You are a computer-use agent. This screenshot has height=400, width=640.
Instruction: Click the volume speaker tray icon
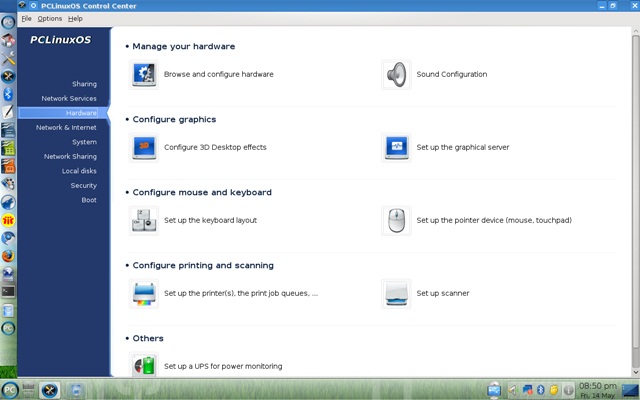513,390
